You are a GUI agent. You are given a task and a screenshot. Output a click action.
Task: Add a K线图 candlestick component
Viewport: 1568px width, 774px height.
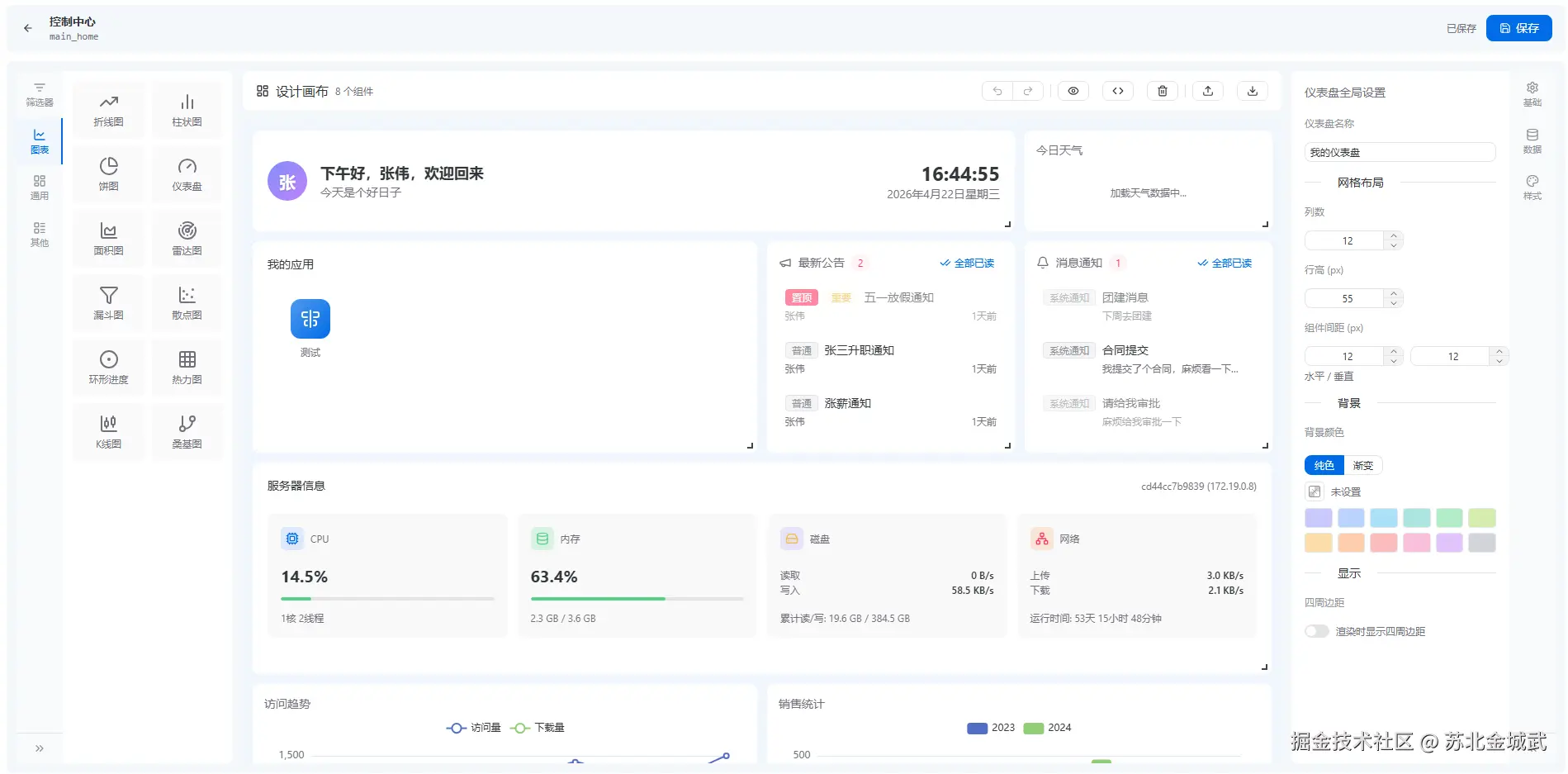(108, 433)
